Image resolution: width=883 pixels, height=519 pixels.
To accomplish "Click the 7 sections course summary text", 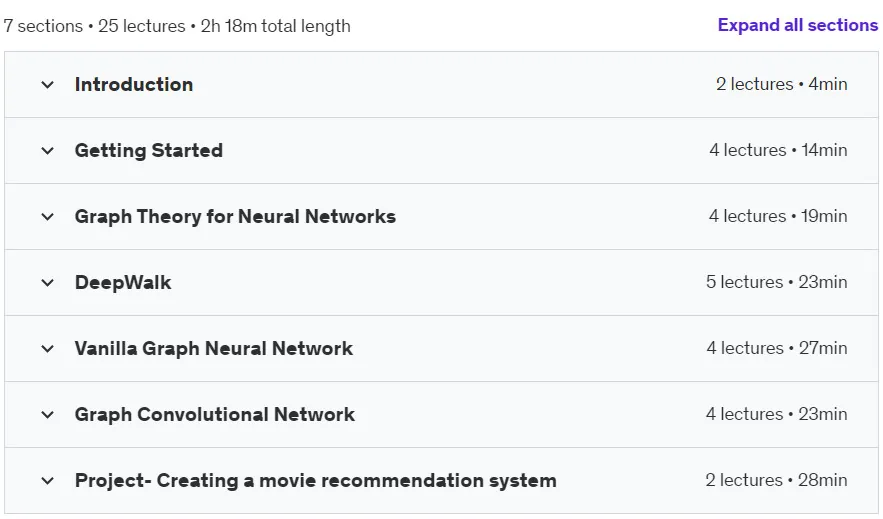I will [177, 26].
